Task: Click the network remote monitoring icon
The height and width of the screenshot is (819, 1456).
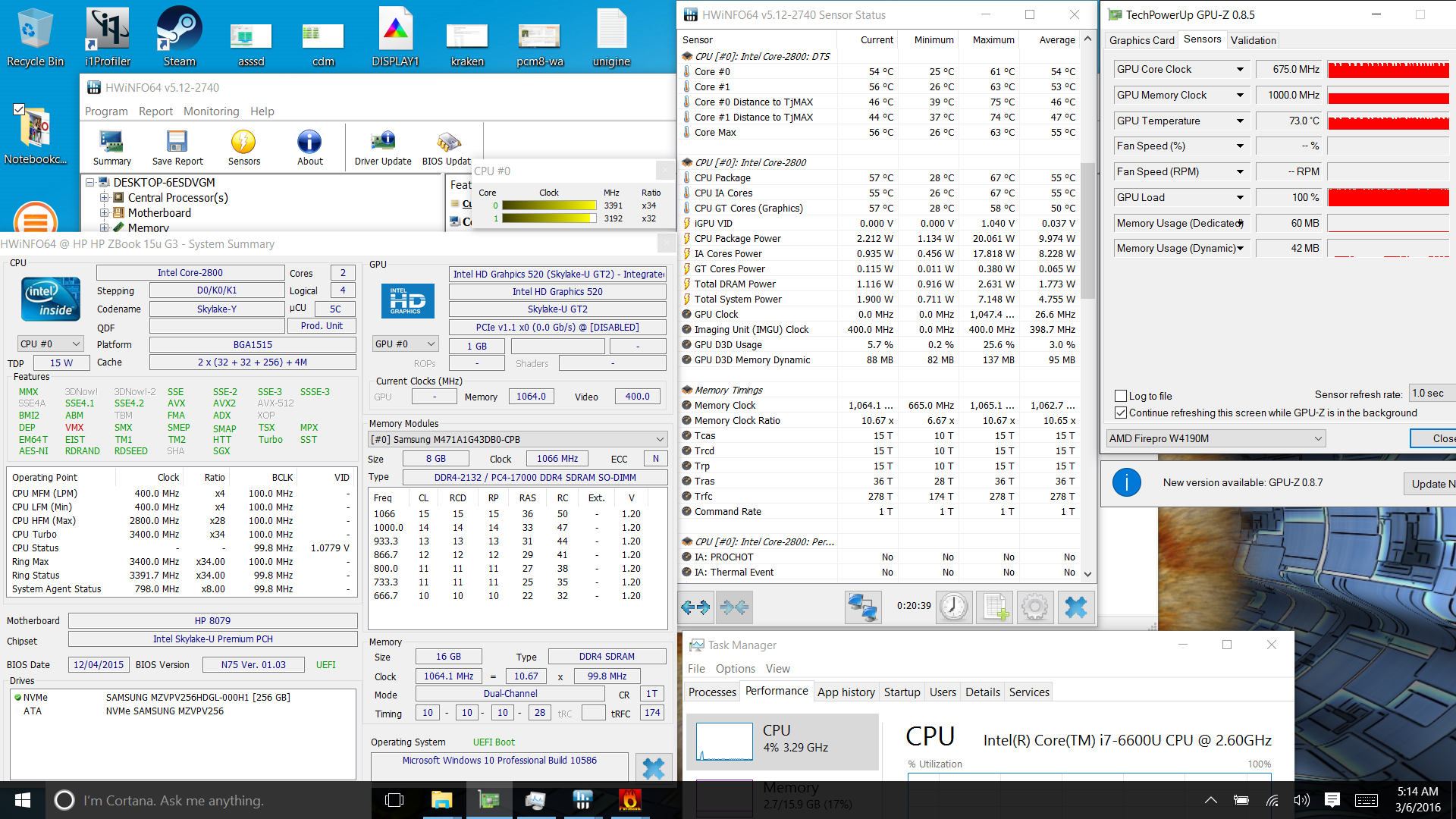Action: 863,607
